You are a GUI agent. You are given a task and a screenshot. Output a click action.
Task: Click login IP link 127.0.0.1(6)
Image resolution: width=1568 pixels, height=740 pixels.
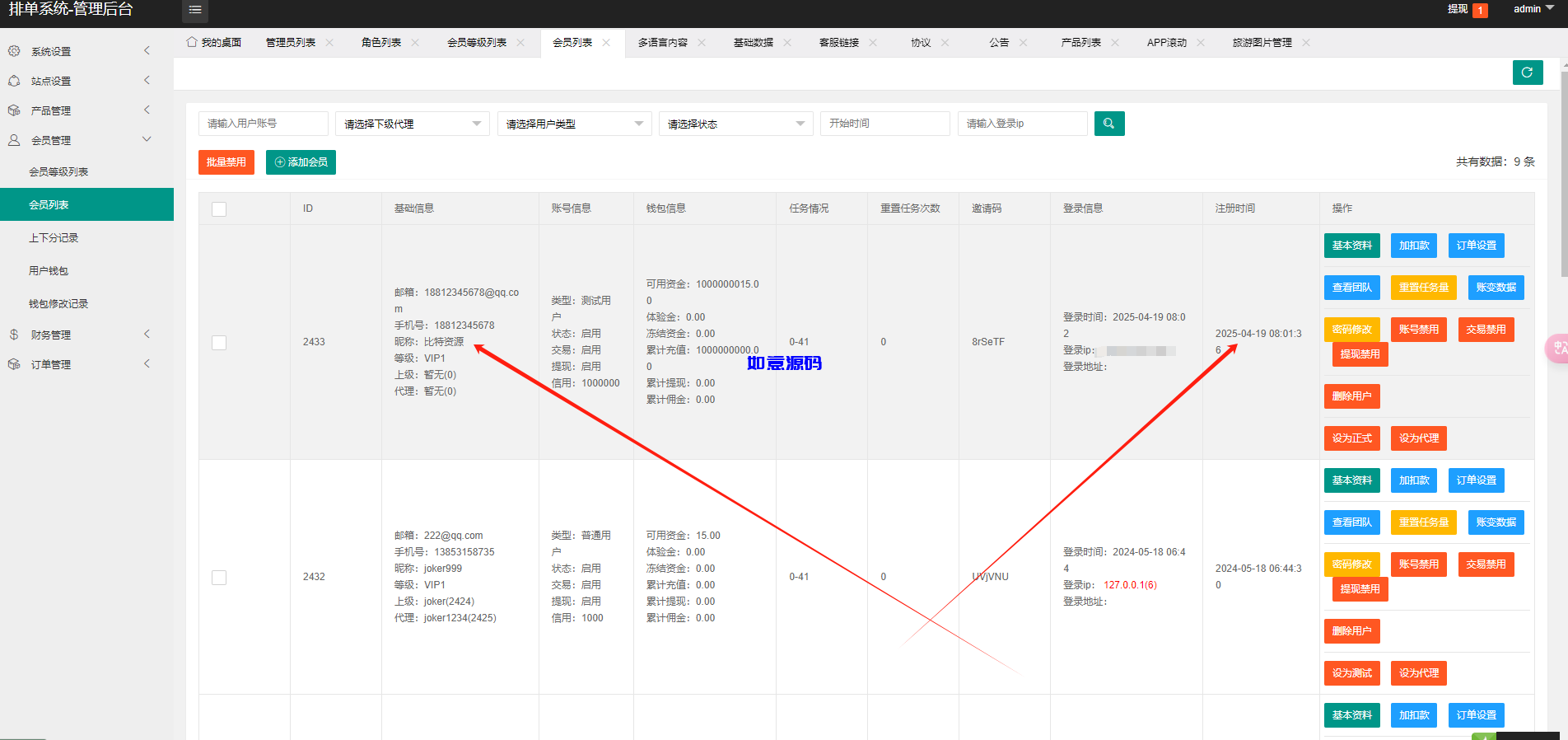tap(1130, 585)
